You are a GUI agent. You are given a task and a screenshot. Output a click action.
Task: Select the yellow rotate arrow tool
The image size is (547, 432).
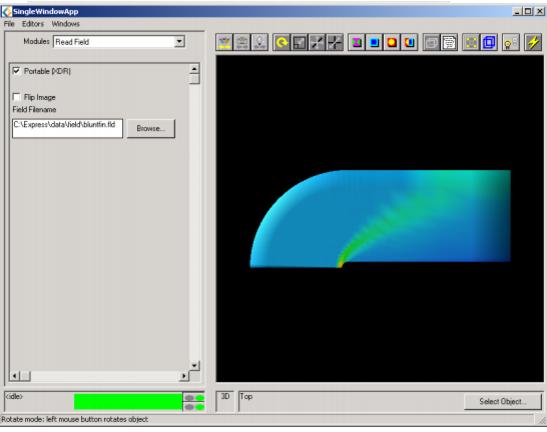tap(281, 43)
